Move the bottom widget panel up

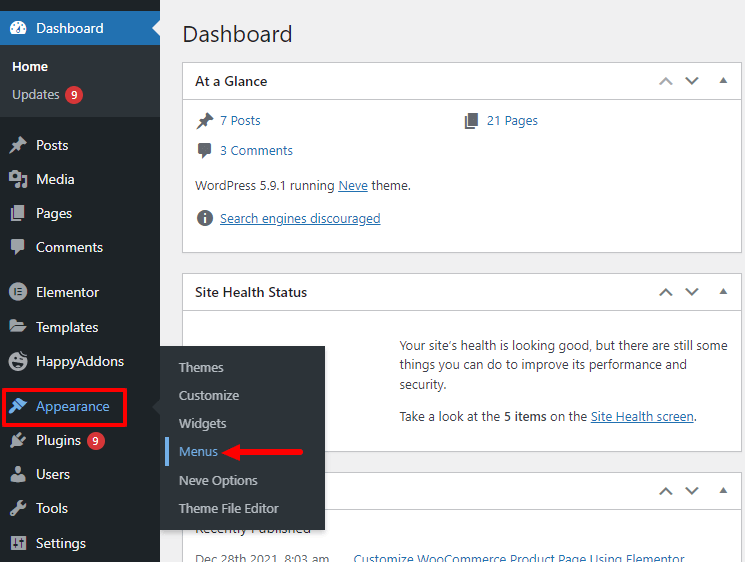(x=666, y=491)
